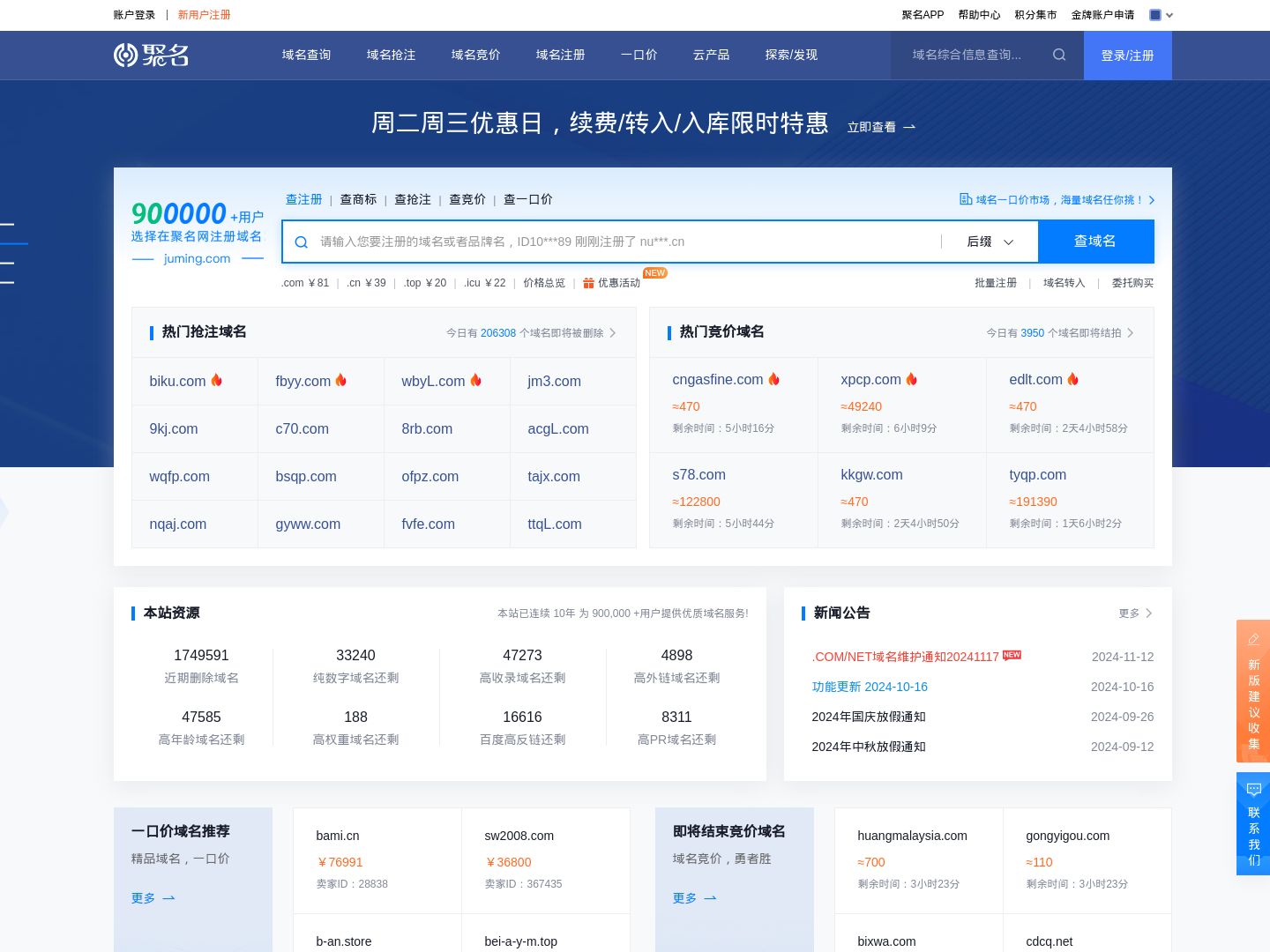Click arrow next to 立即查看 banner link
1270x952 pixels.
click(909, 127)
